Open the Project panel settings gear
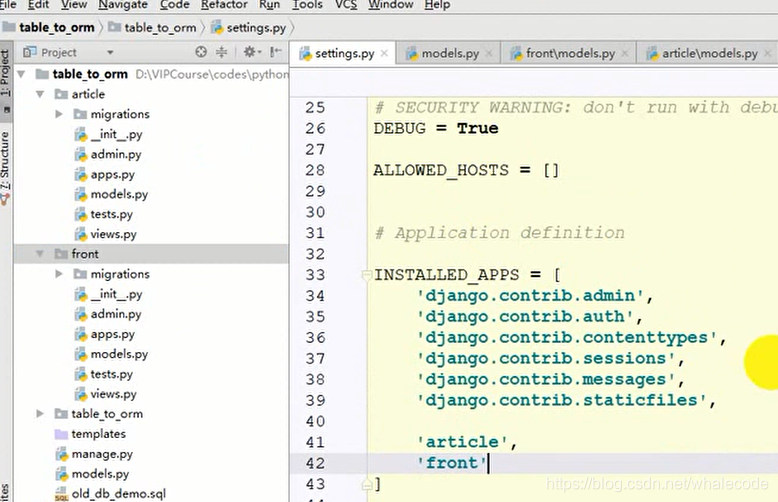Viewport: 778px width, 502px height. pos(252,52)
